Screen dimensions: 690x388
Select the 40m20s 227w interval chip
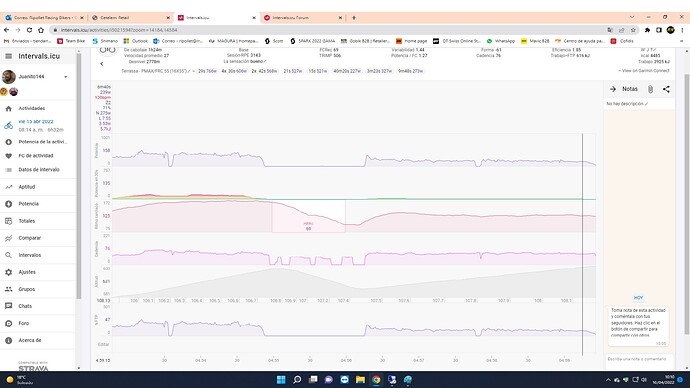click(x=347, y=71)
